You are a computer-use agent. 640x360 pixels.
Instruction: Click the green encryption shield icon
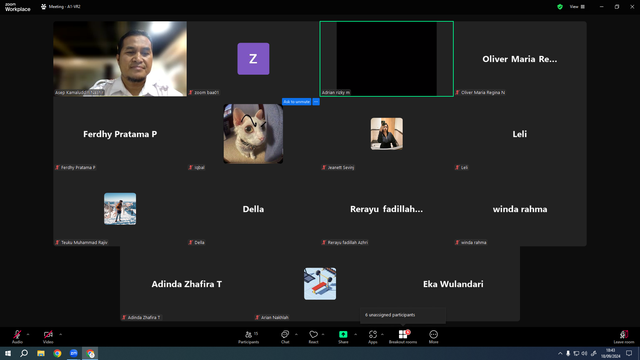coord(560,7)
